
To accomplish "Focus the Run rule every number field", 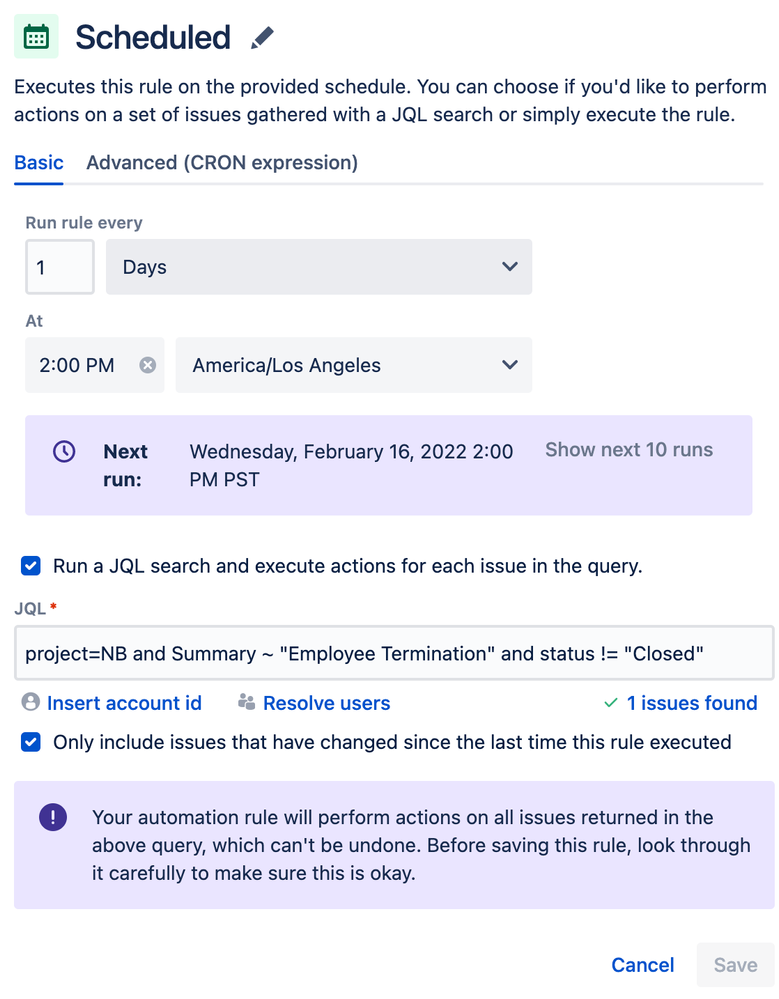I will coord(60,267).
